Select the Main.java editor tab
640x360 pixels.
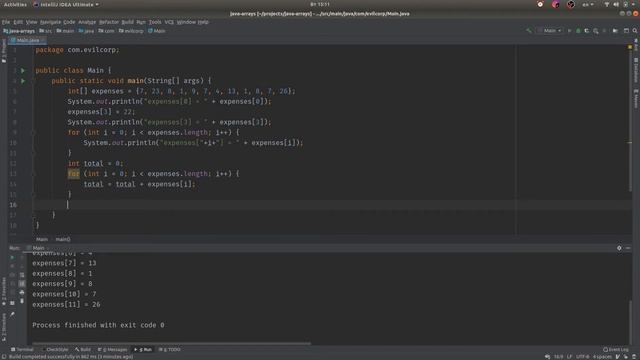pos(27,40)
